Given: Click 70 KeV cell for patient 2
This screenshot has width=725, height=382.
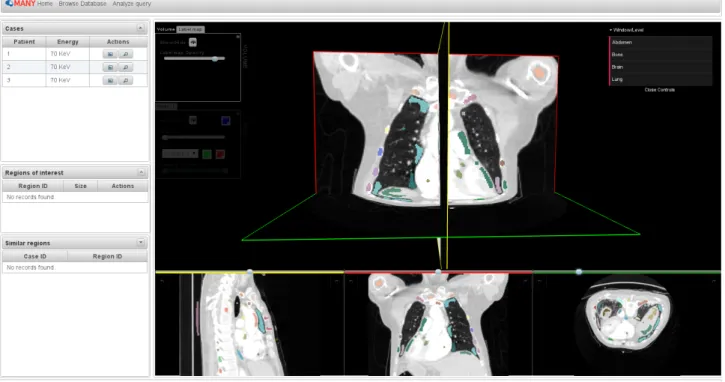Looking at the screenshot, I should [x=68, y=67].
